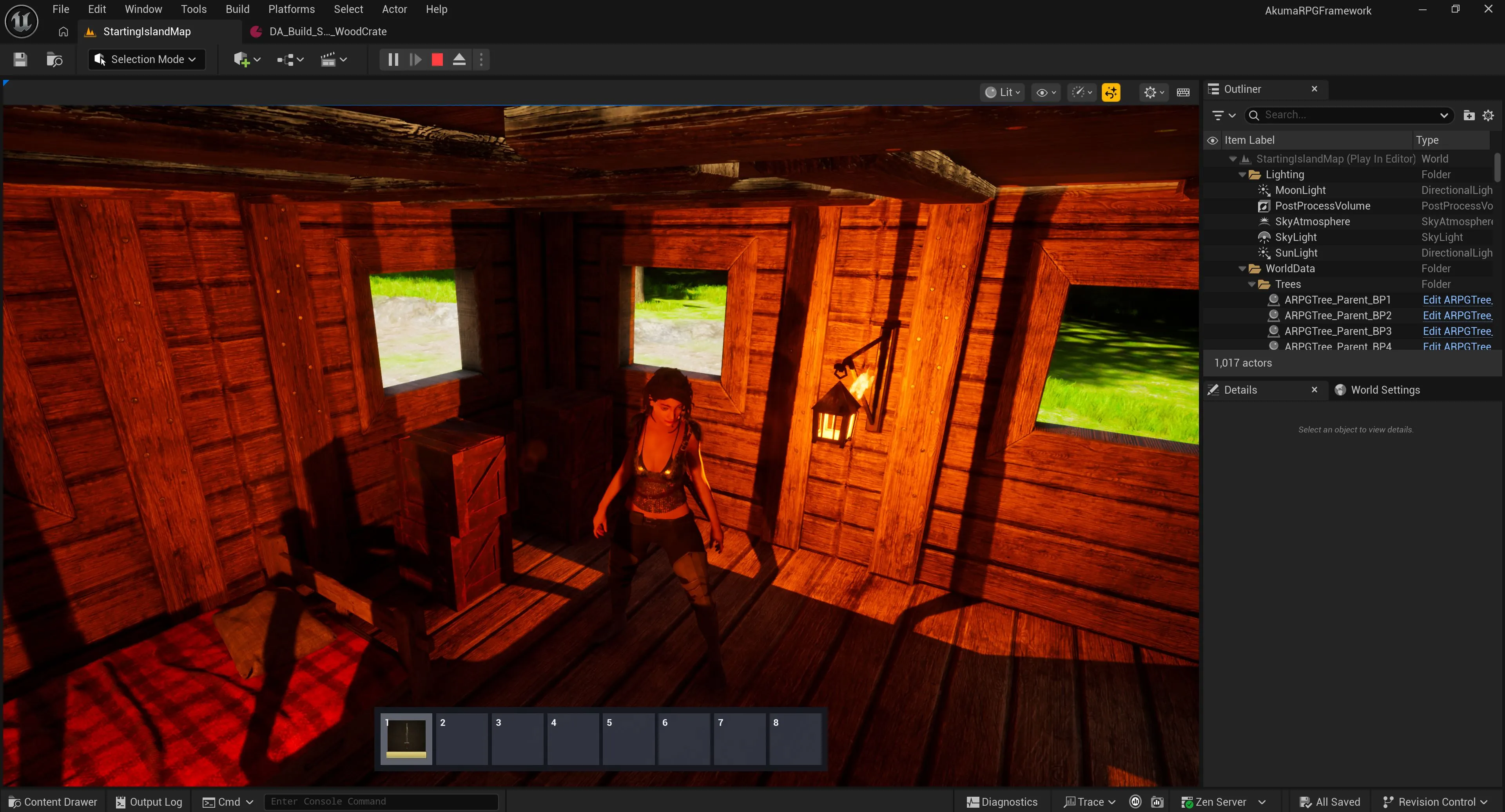Click the home icon beside level tab

(63, 31)
